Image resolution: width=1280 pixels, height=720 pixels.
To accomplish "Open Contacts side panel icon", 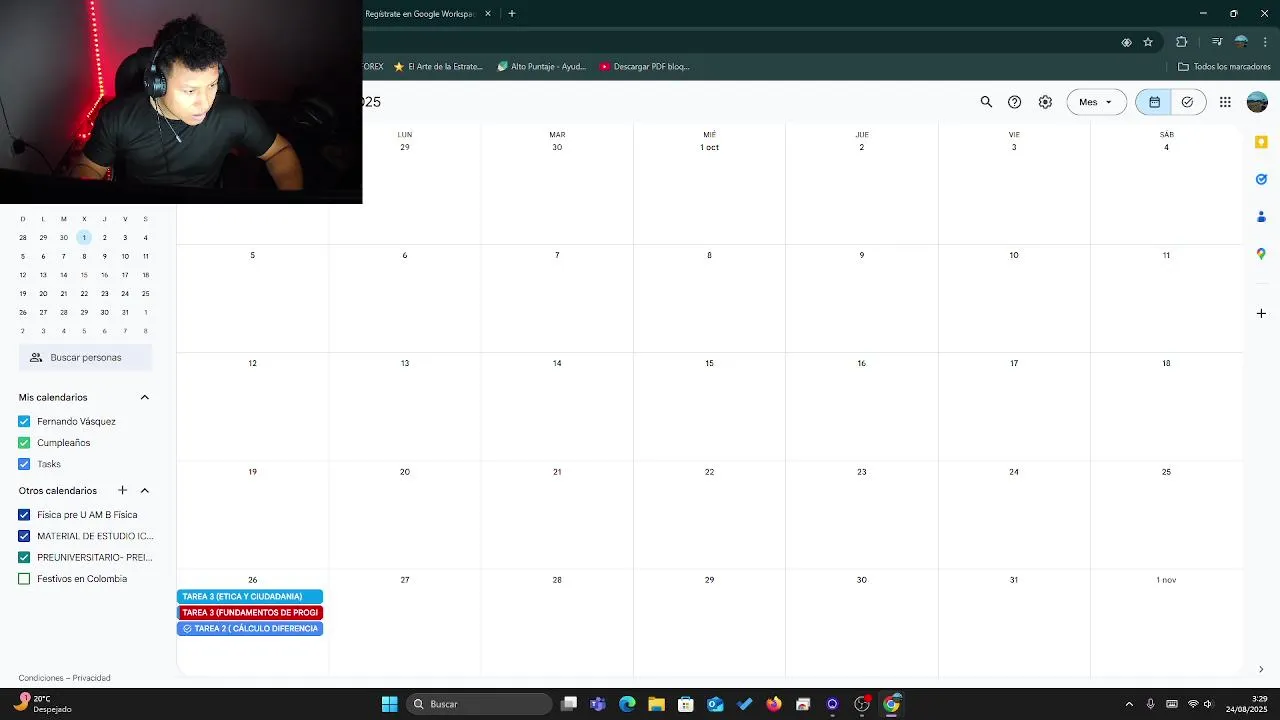I will coord(1261,216).
